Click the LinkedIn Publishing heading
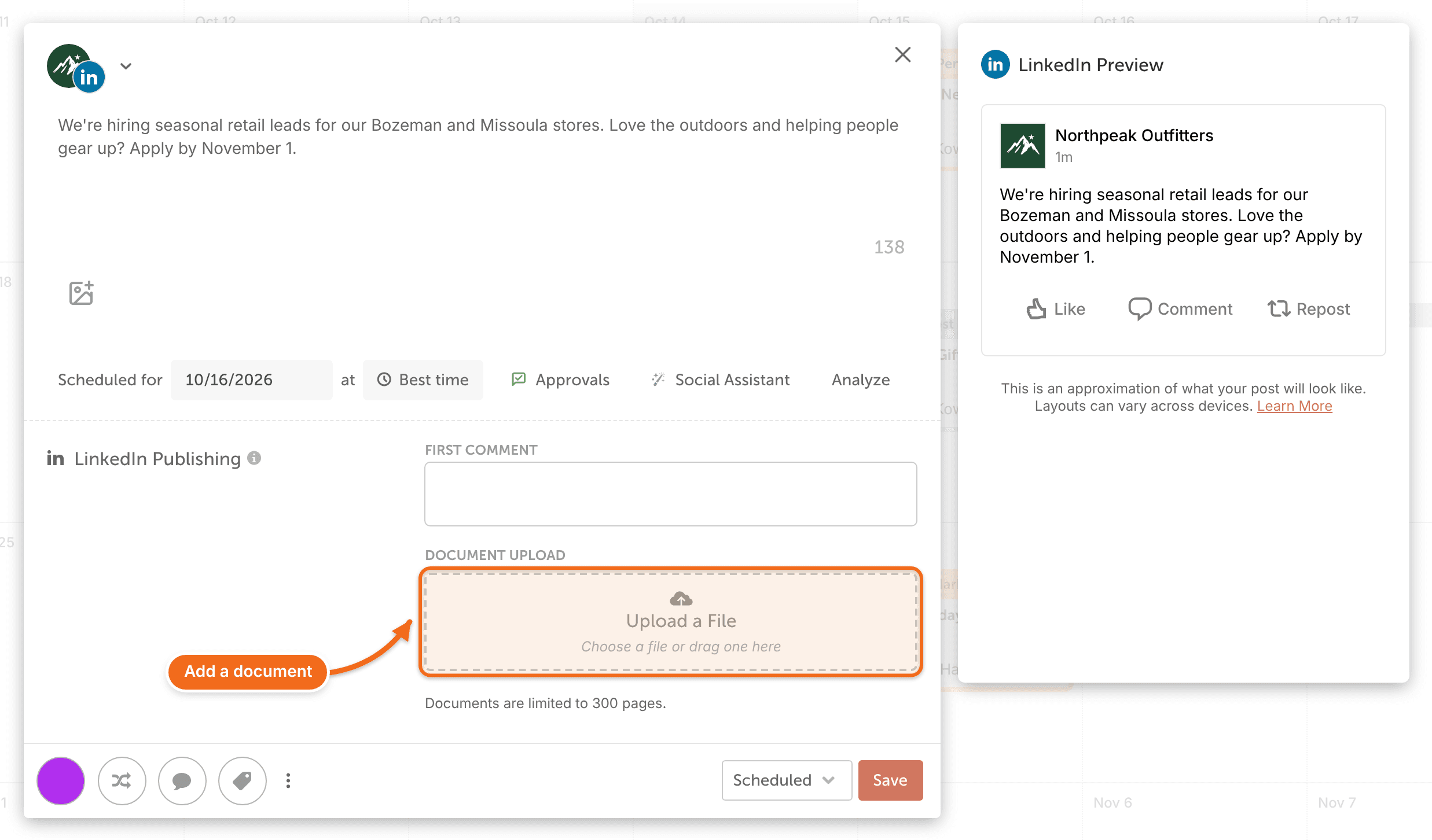This screenshot has height=840, width=1432. tap(157, 458)
